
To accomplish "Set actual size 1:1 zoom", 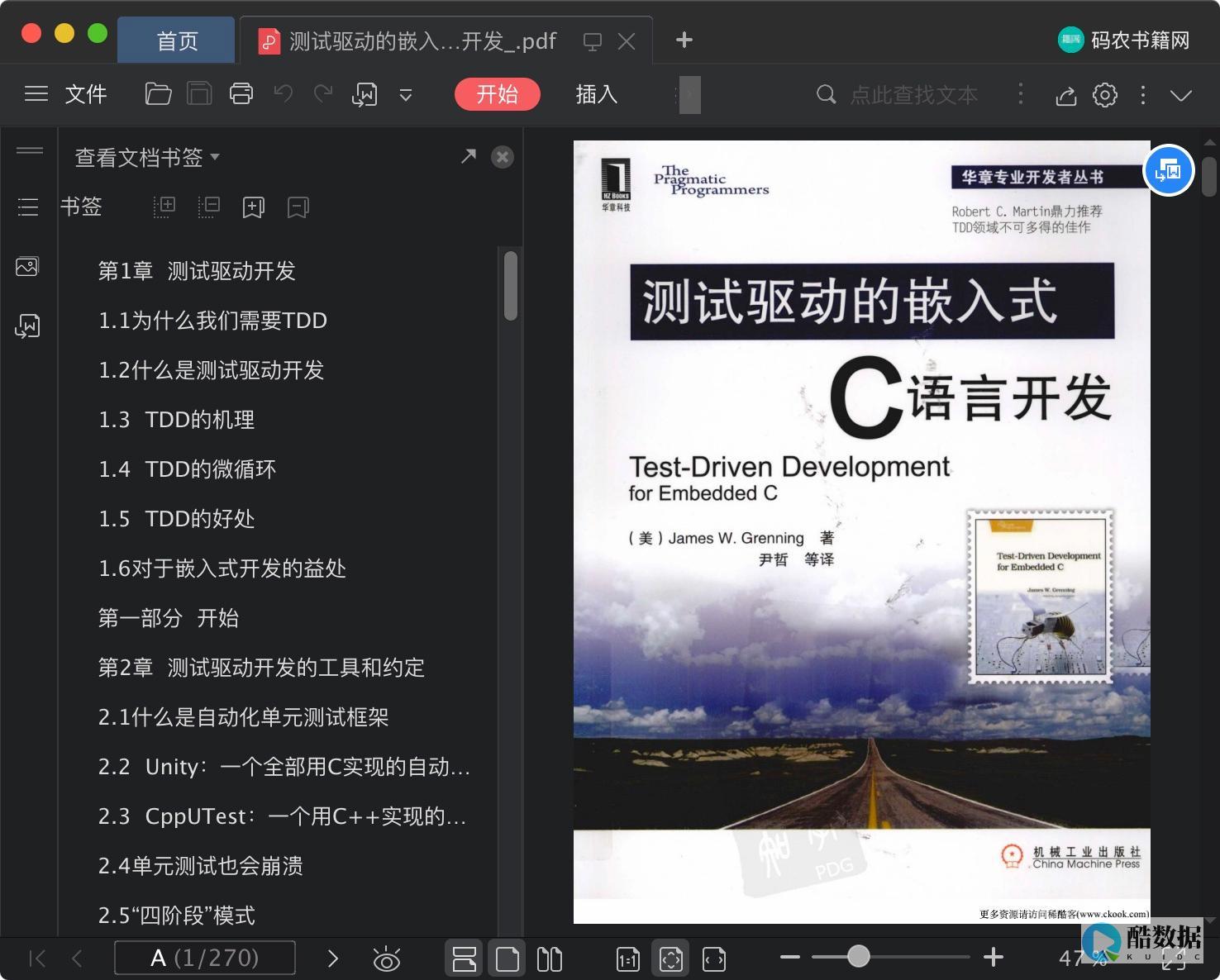I will 628,959.
